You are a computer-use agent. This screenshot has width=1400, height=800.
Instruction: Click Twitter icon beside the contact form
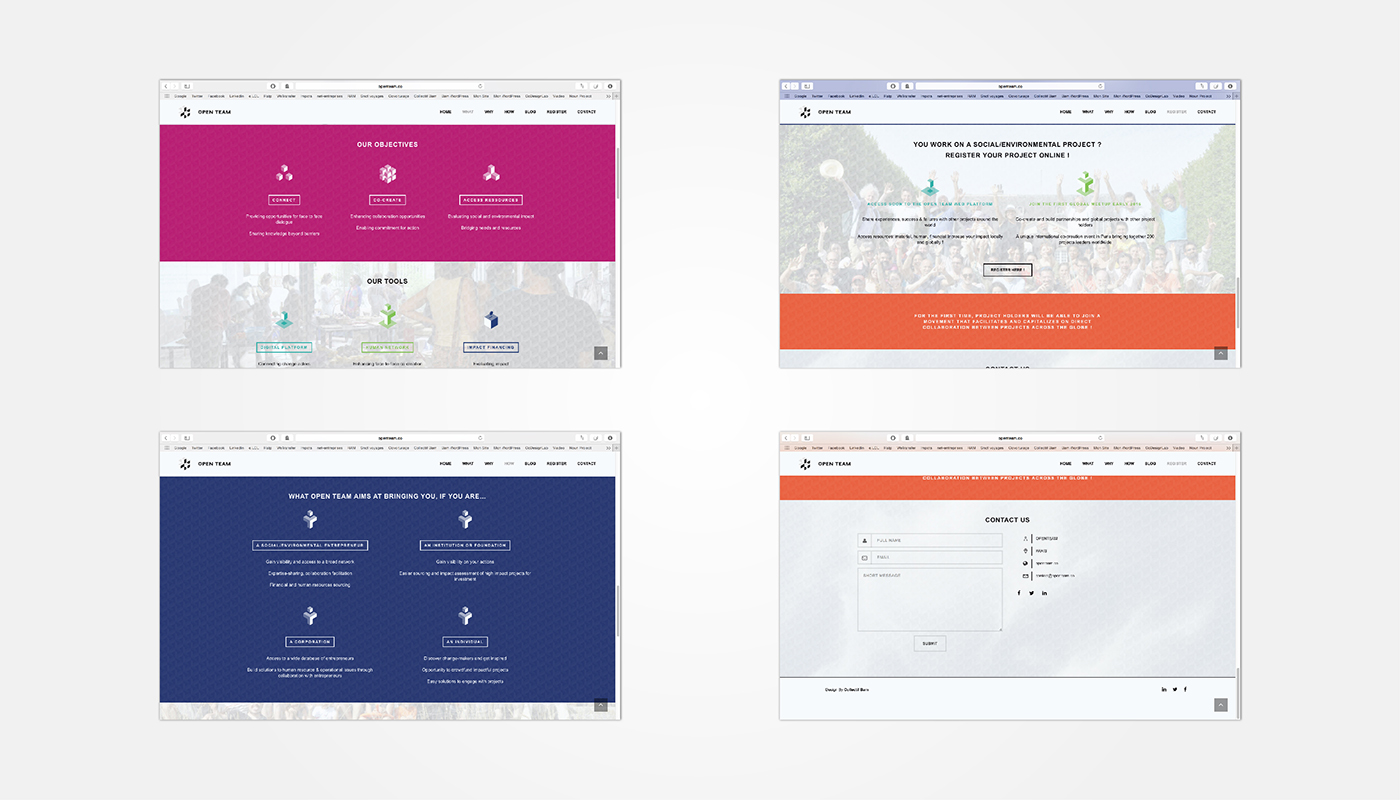point(1031,593)
